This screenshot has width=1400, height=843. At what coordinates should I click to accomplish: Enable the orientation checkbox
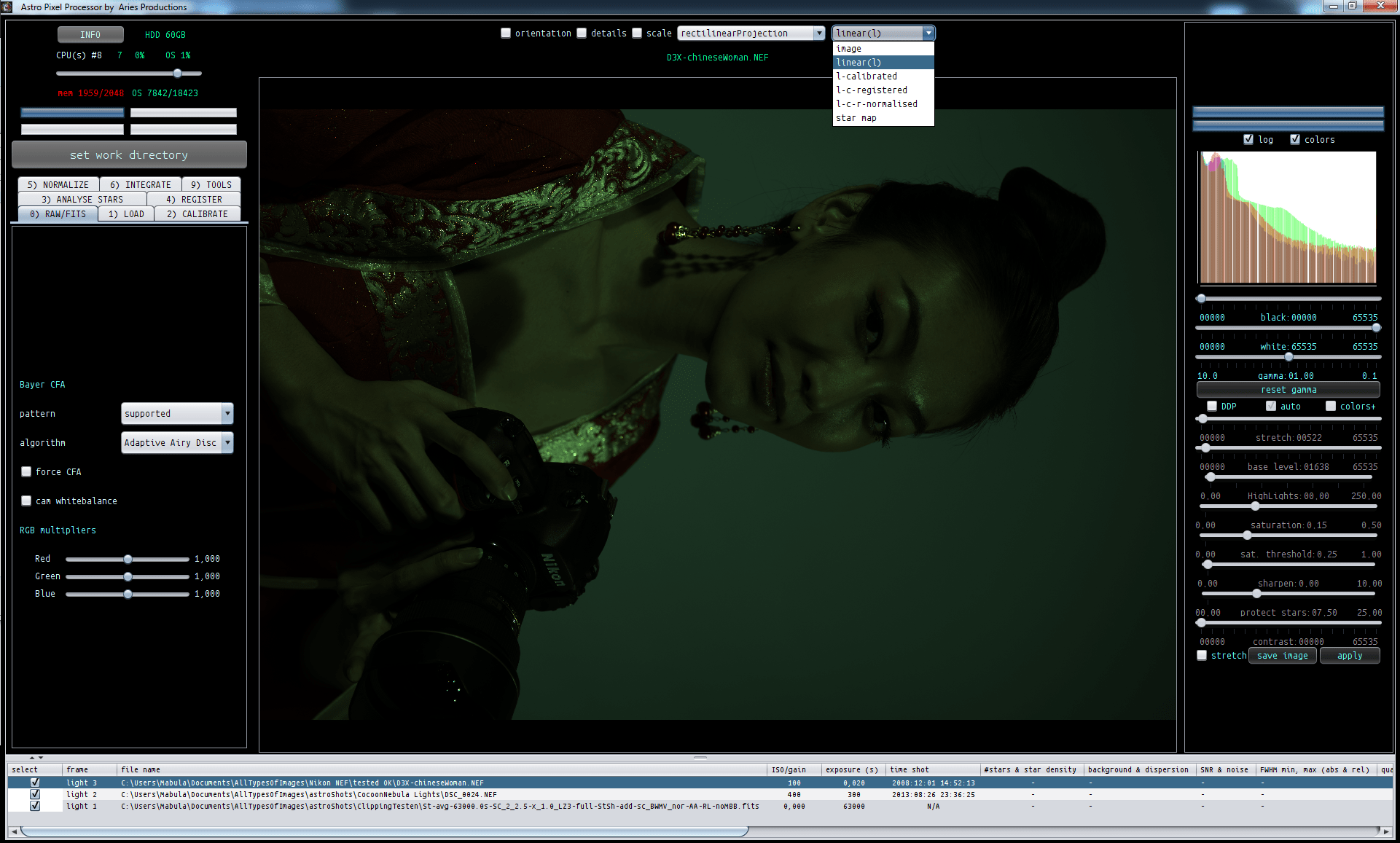pyautogui.click(x=506, y=33)
